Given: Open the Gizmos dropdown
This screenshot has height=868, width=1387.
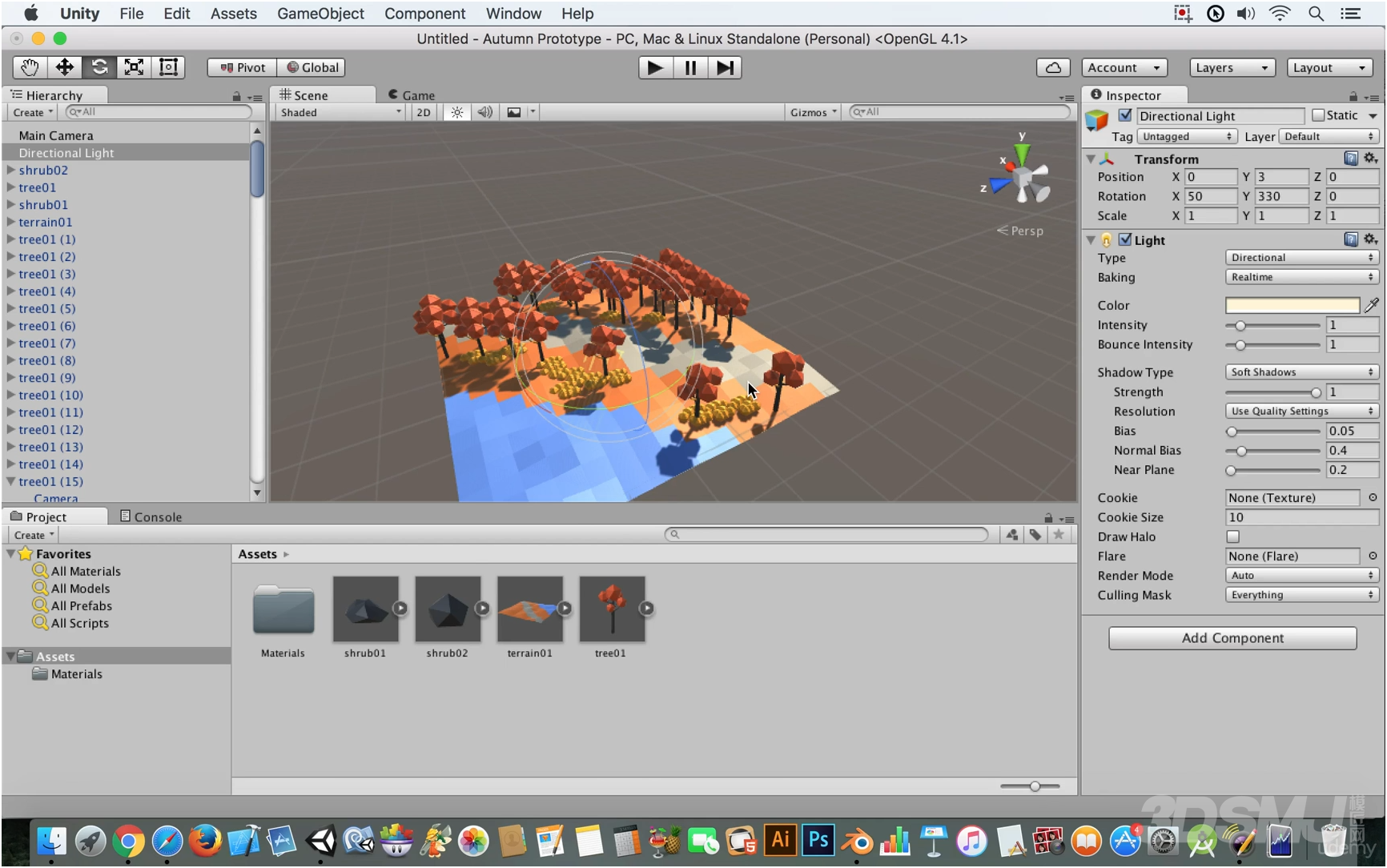Looking at the screenshot, I should point(813,112).
